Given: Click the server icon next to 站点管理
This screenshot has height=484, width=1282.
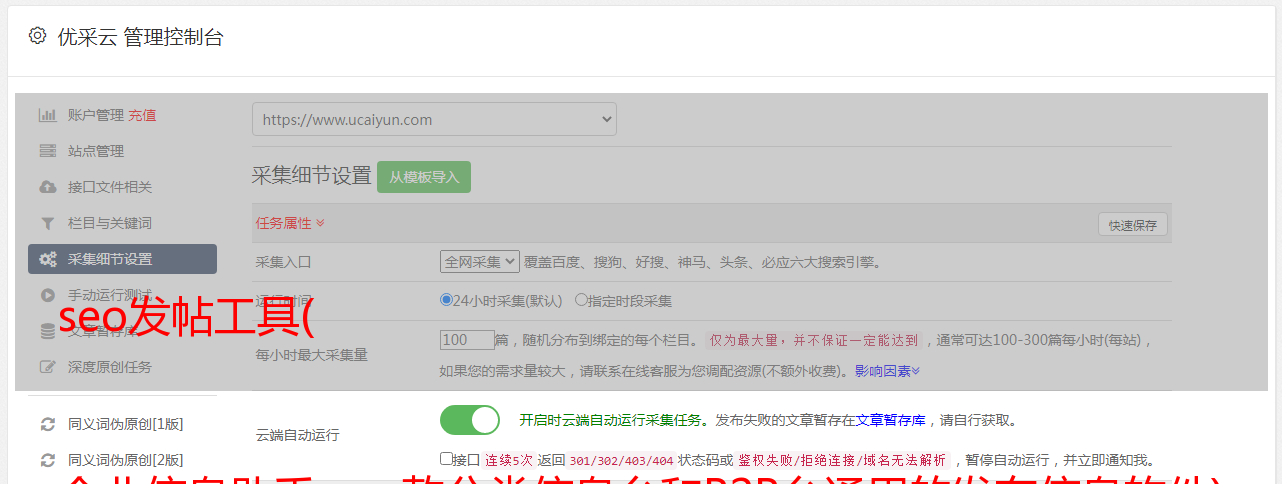Looking at the screenshot, I should point(47,151).
